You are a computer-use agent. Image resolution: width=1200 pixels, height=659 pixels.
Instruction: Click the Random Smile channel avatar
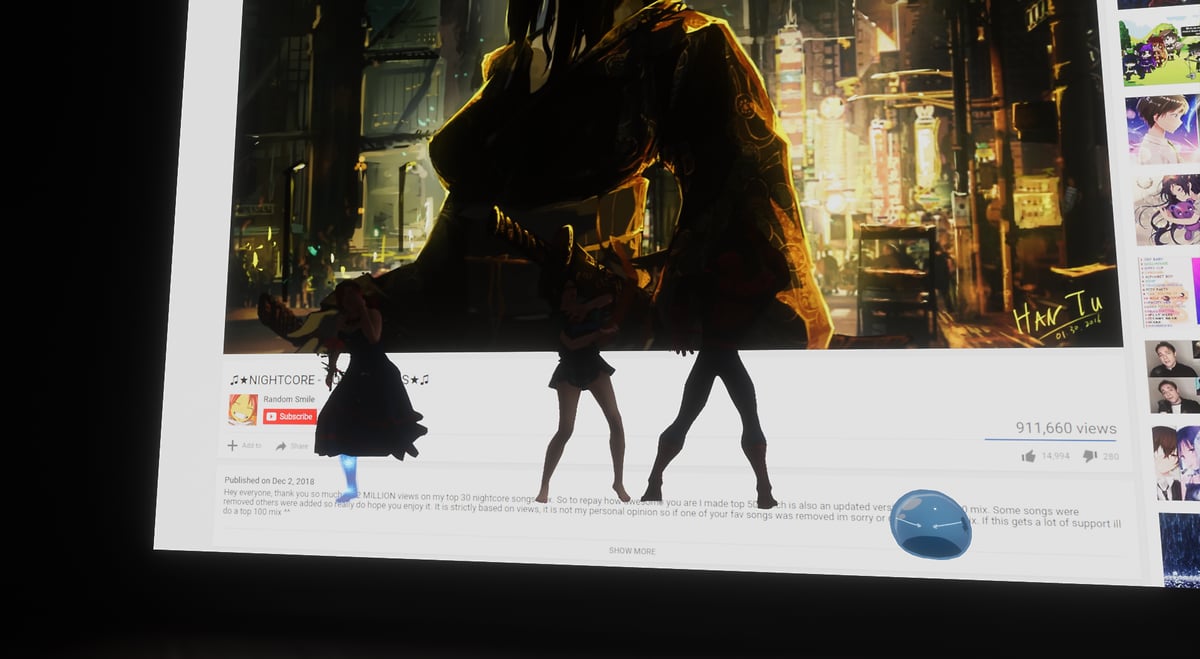click(x=242, y=409)
